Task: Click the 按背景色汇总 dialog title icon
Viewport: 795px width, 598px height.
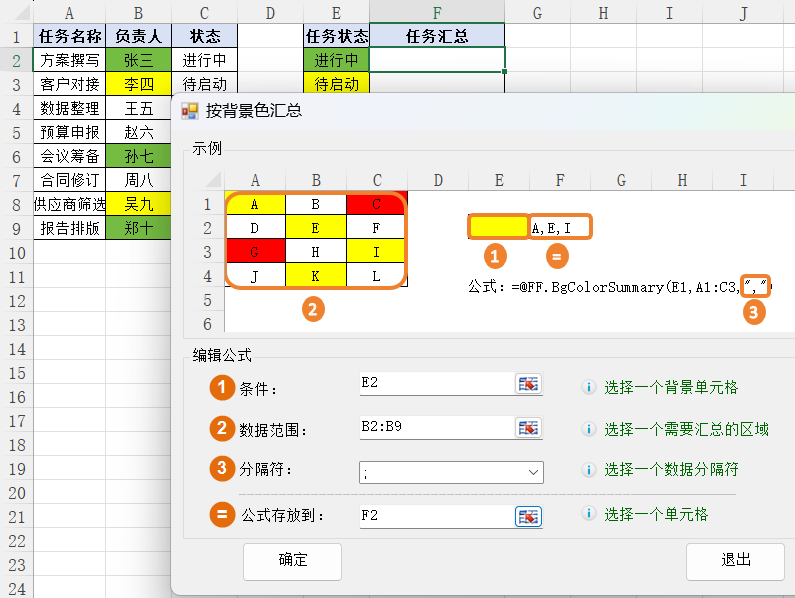Action: (190, 110)
